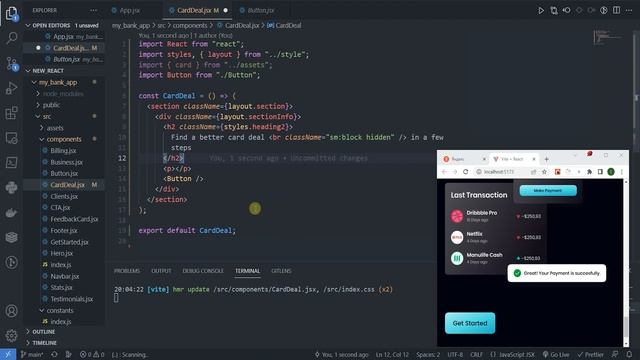Click Spaces: 2 indentation setting
The image size is (640, 360).
428,354
